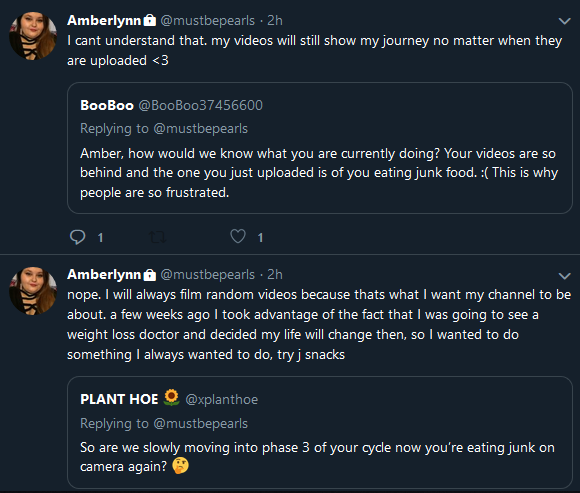The image size is (580, 493).
Task: Click the sunflower emoji next to PLANT HOE
Action: (x=171, y=398)
